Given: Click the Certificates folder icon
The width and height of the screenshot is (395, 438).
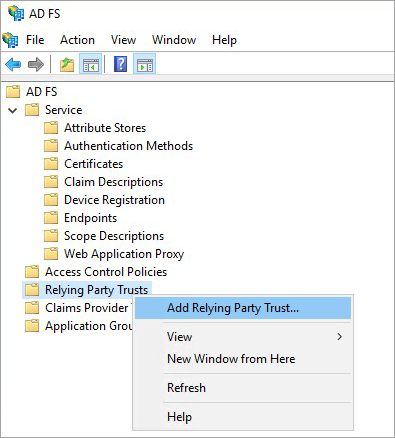Looking at the screenshot, I should [x=51, y=164].
